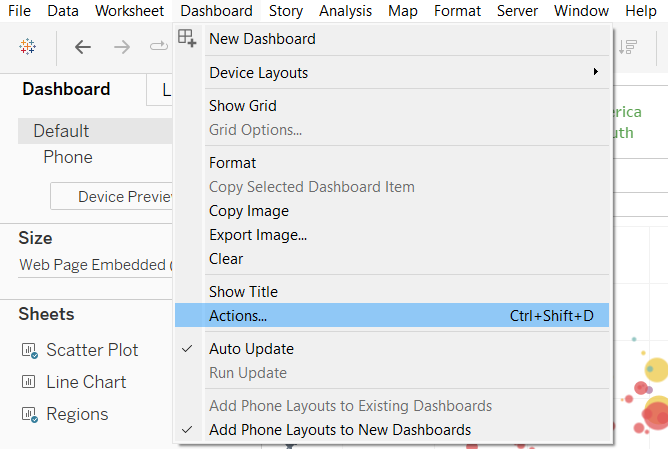
Task: Click the Tableau logo icon in toolbar
Action: coord(28,47)
